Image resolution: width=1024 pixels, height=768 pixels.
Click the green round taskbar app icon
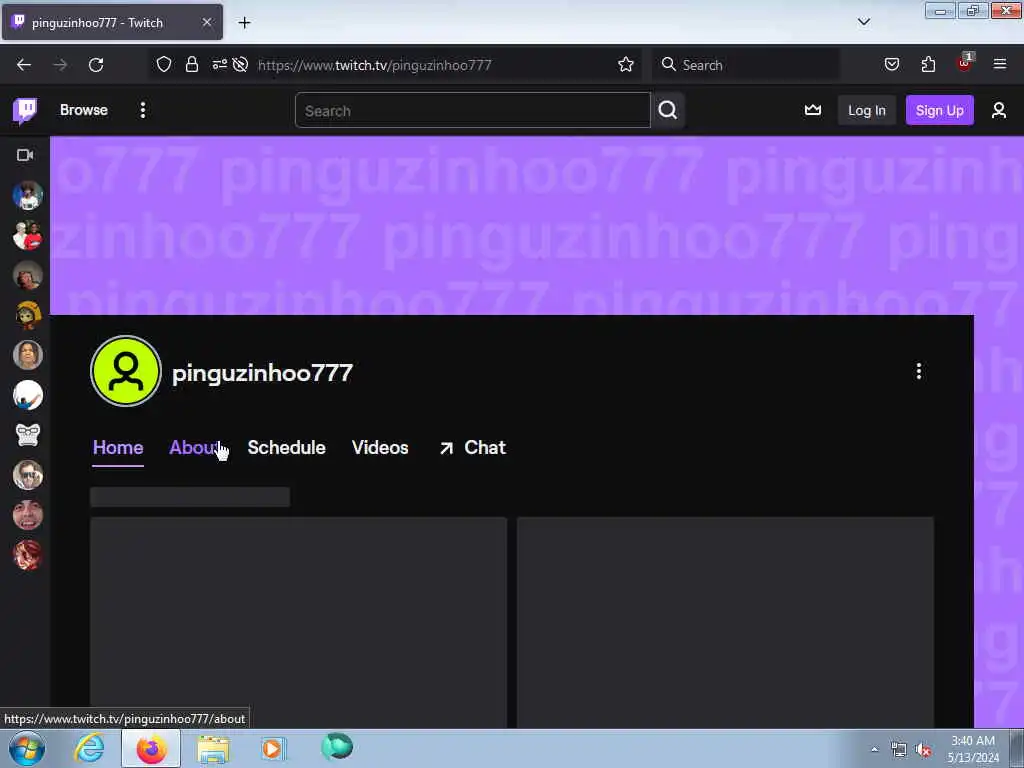337,746
